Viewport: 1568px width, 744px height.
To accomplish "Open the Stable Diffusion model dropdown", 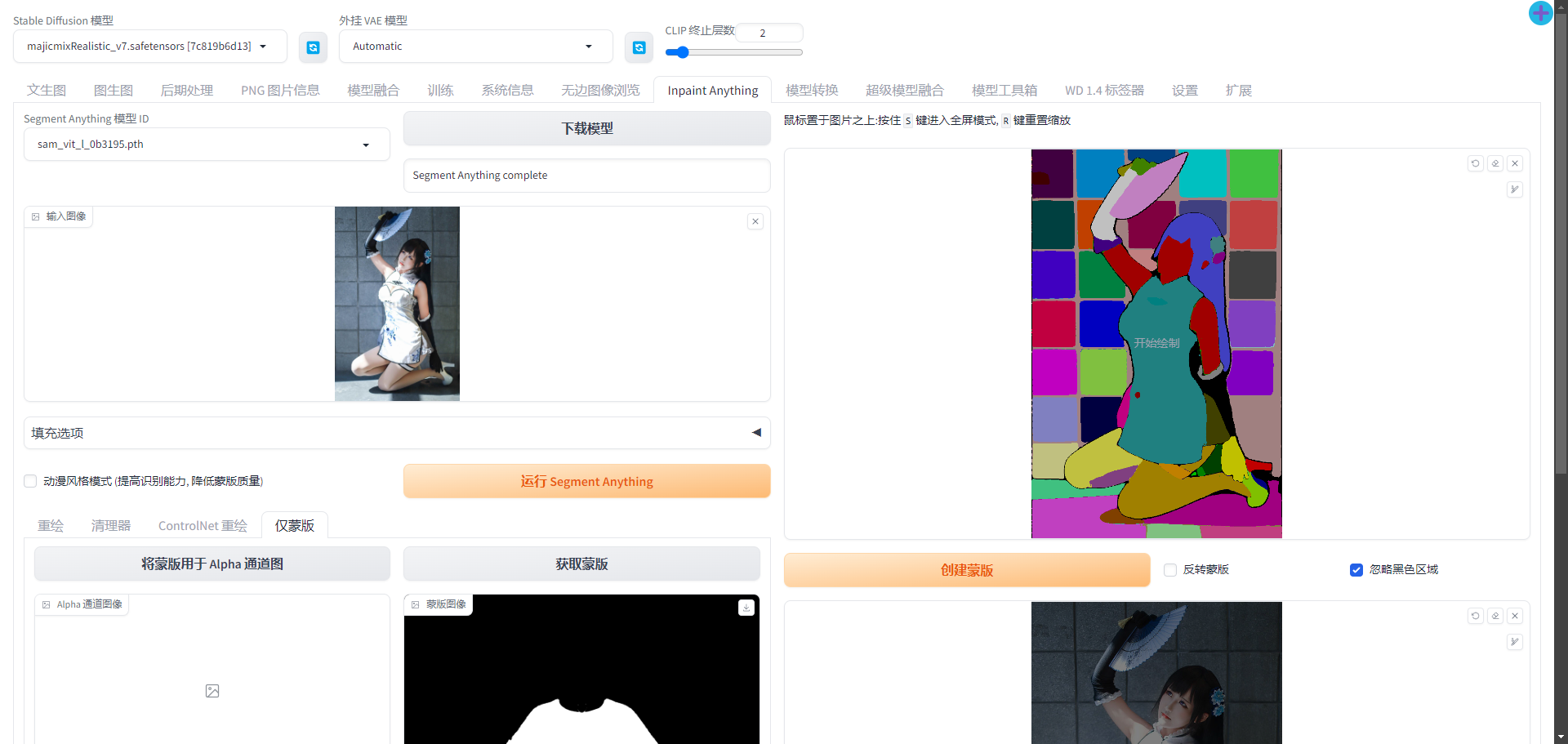I will 150,47.
